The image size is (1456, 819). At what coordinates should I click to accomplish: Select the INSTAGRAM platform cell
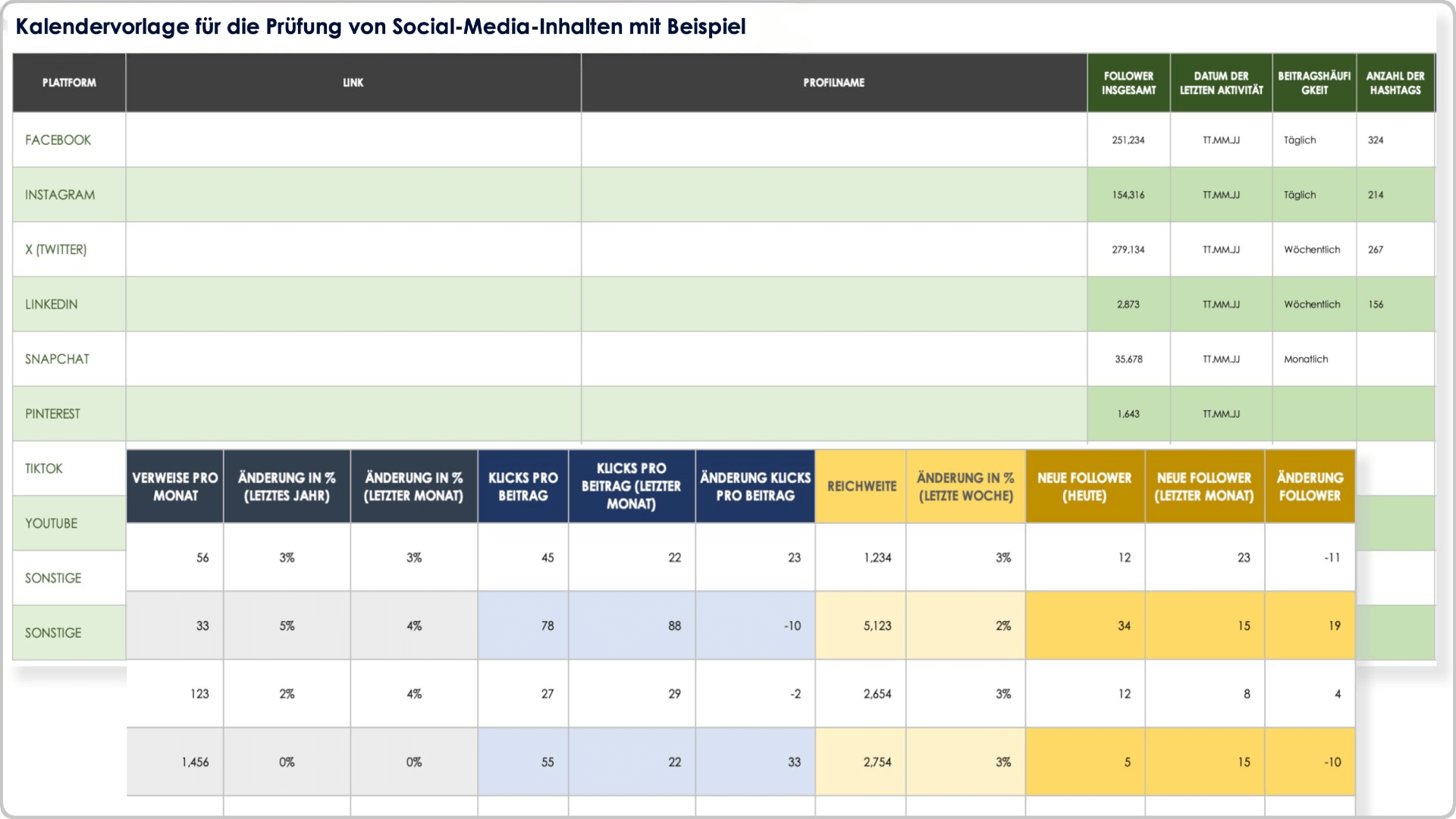69,194
